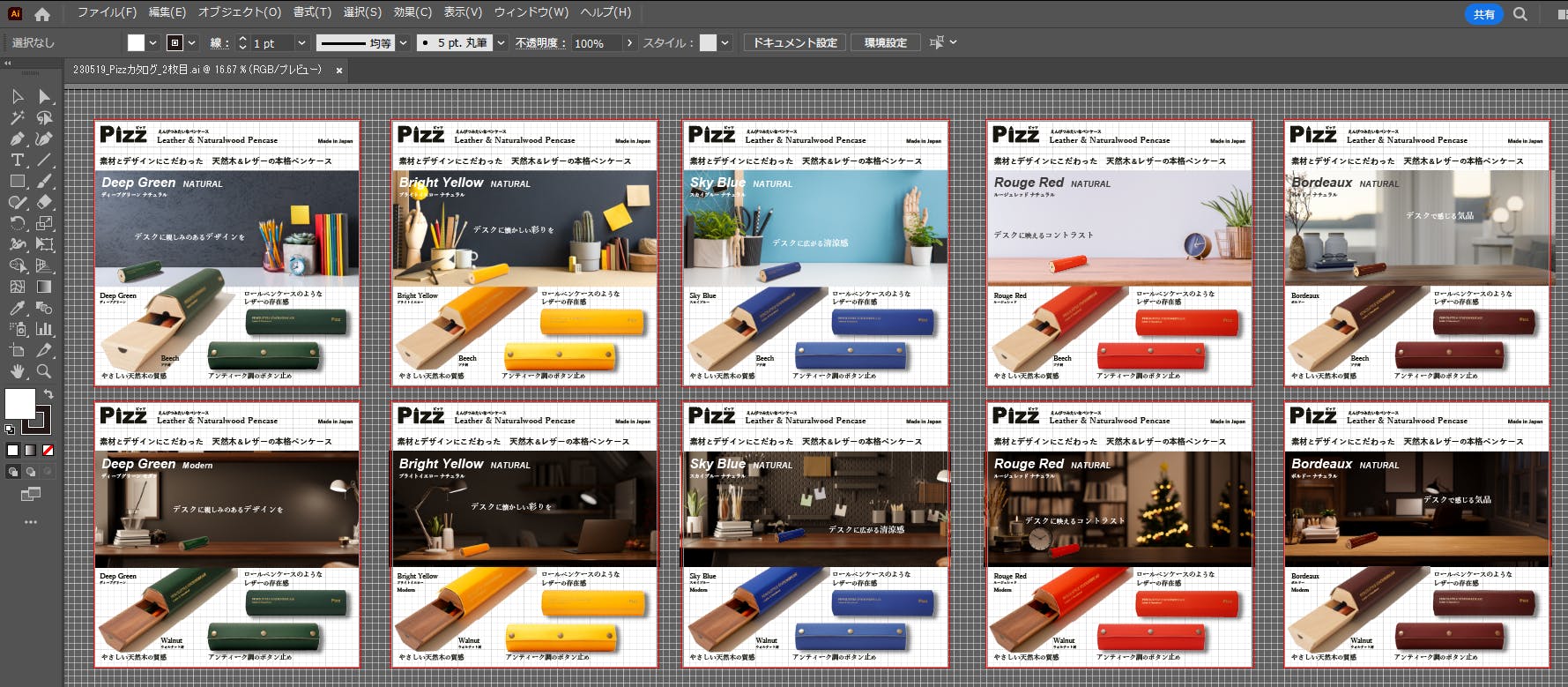
Task: Swap the fill and stroke colors
Action: (48, 394)
